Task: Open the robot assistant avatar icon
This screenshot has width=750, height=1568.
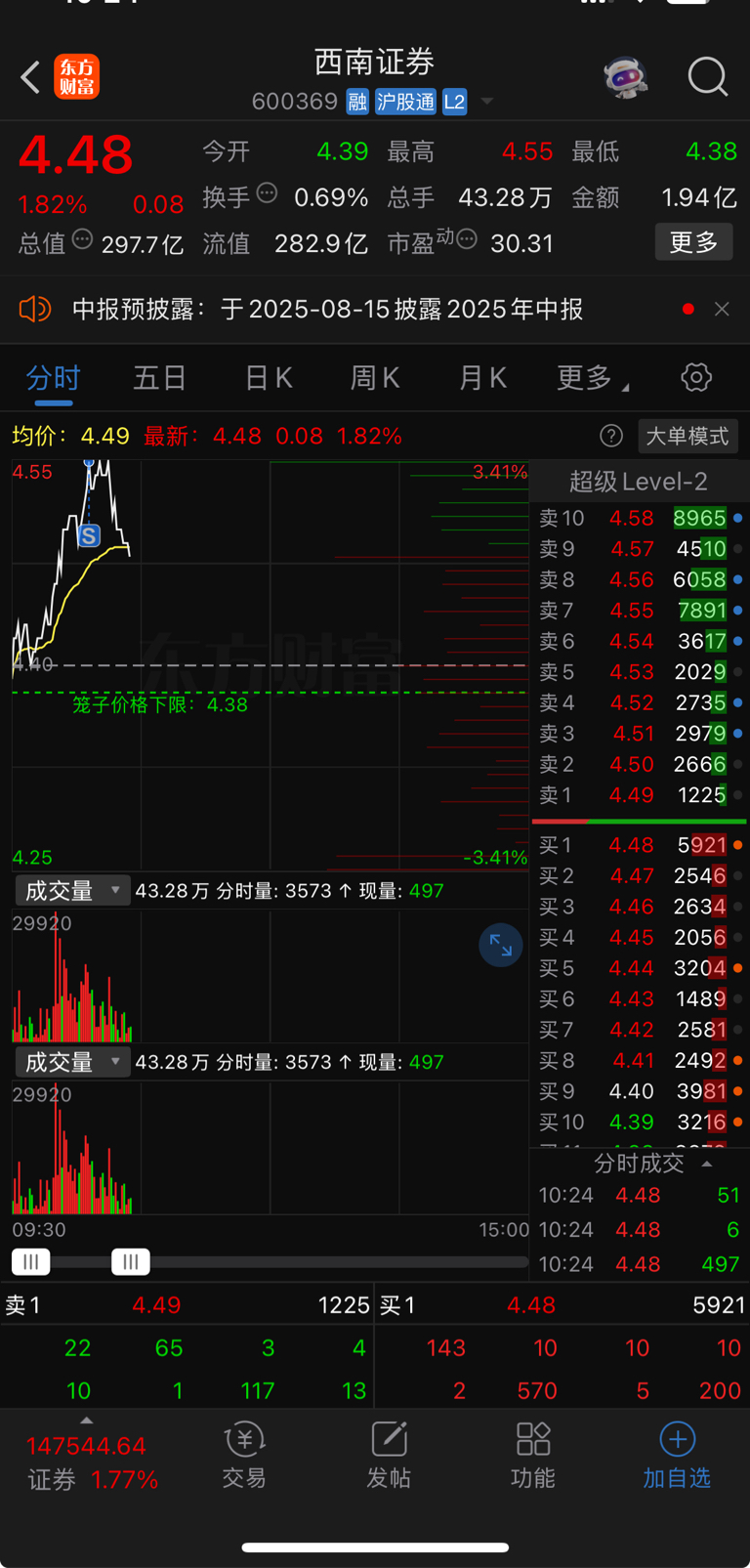Action: point(626,77)
